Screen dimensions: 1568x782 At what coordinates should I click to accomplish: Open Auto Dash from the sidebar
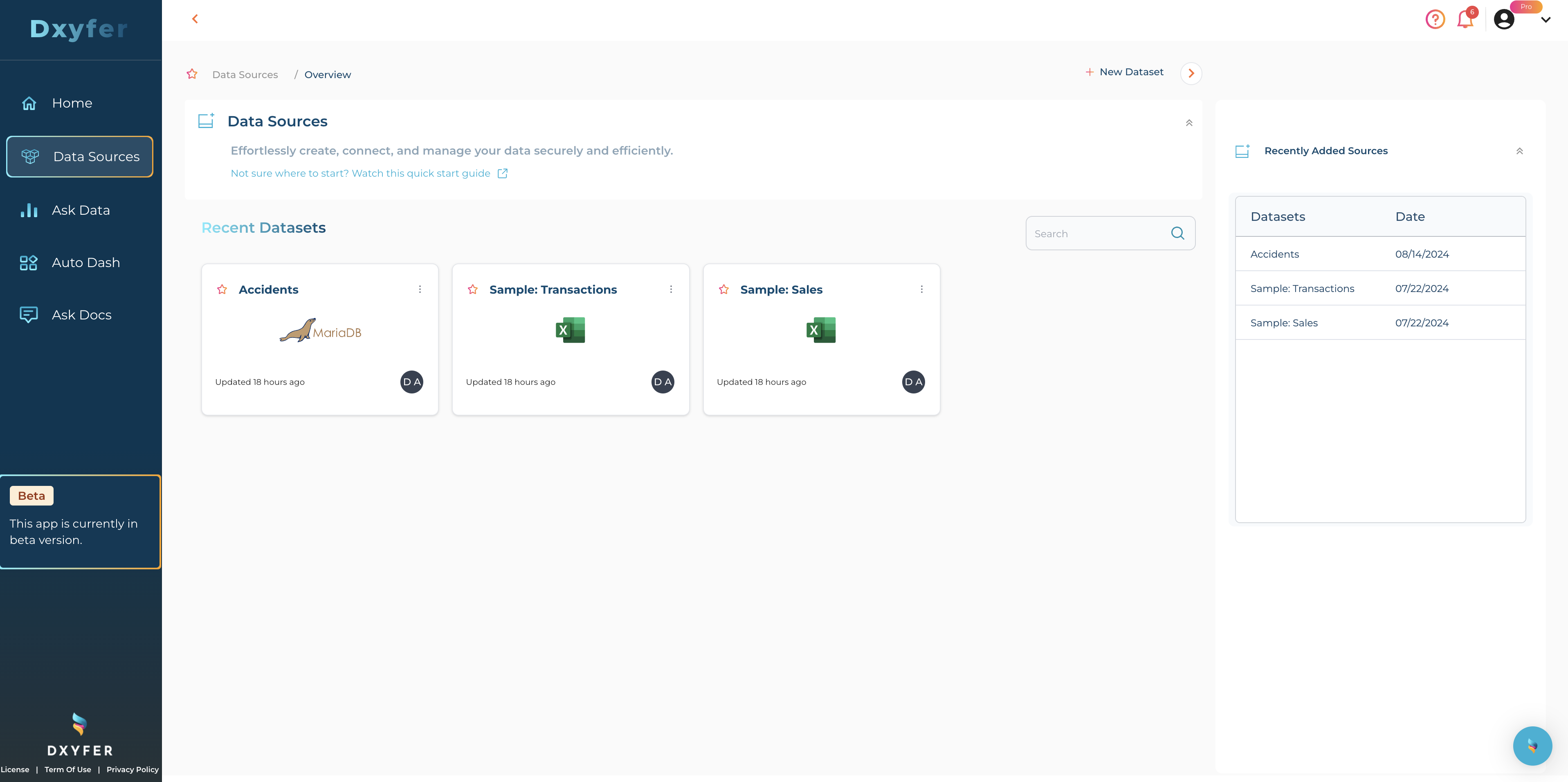click(86, 262)
